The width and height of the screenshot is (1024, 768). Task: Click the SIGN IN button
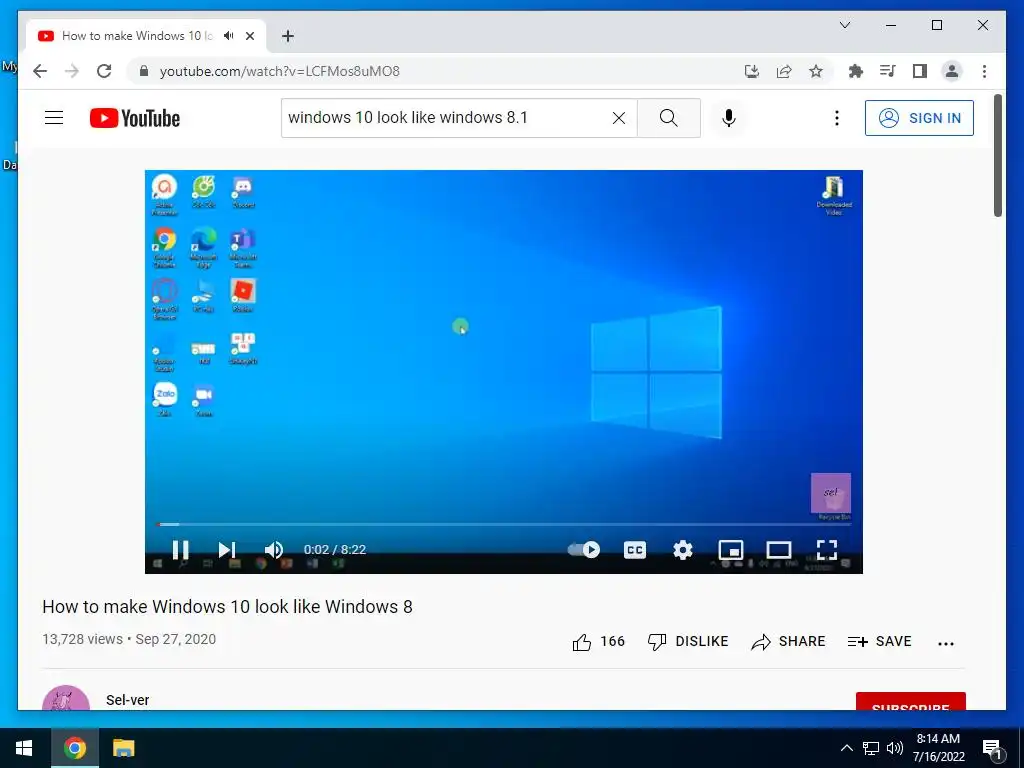pyautogui.click(x=919, y=118)
